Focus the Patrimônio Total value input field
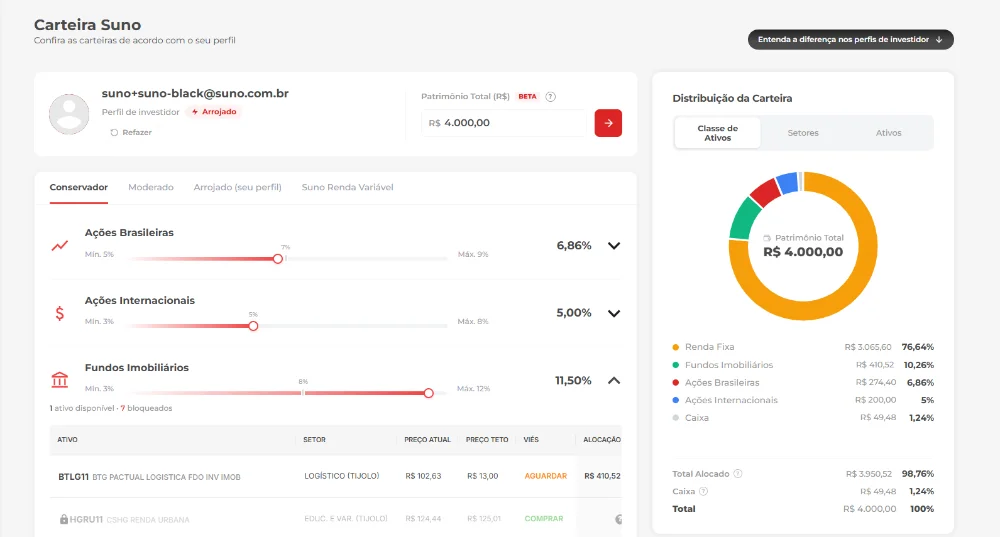The height and width of the screenshot is (537, 1000). click(503, 123)
